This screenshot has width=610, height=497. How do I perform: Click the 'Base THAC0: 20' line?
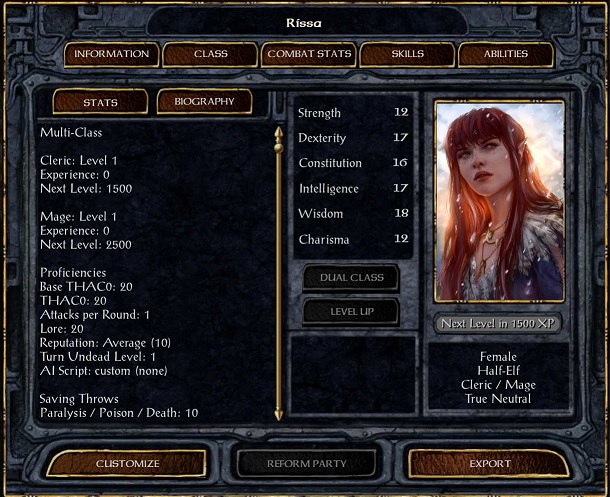[x=86, y=287]
